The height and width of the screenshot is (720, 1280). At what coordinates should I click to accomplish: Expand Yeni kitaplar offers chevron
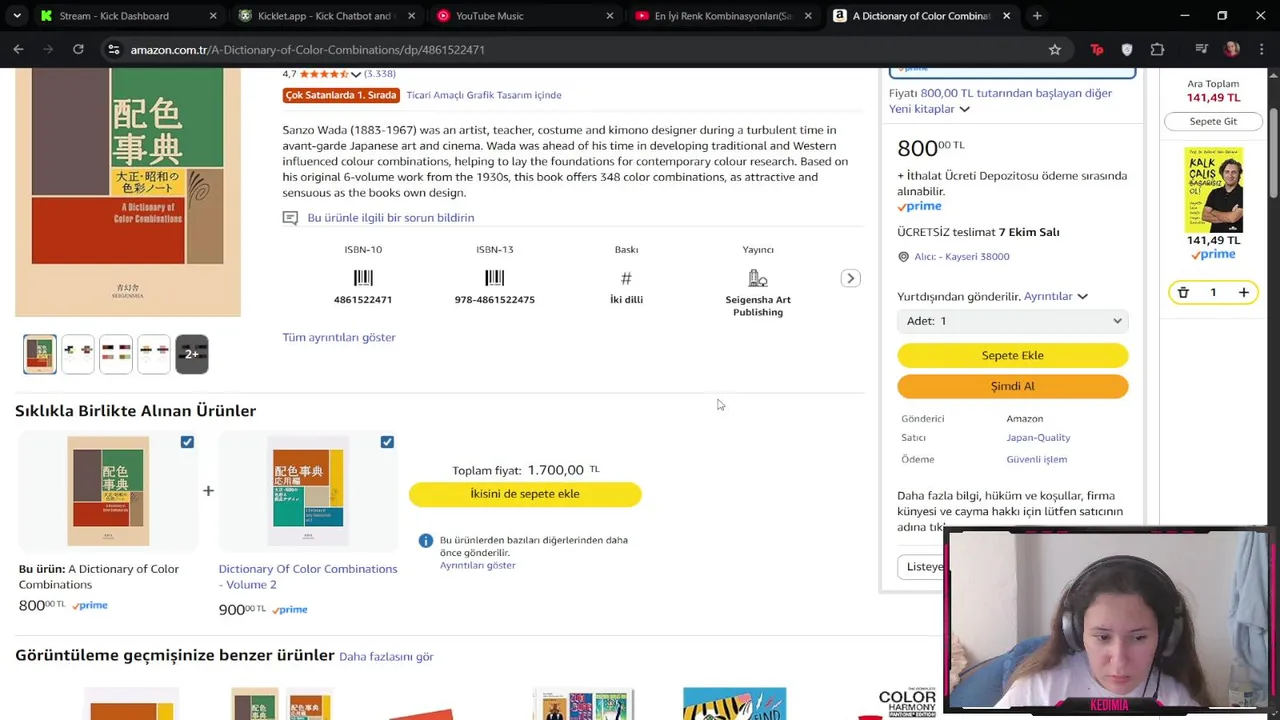(964, 109)
